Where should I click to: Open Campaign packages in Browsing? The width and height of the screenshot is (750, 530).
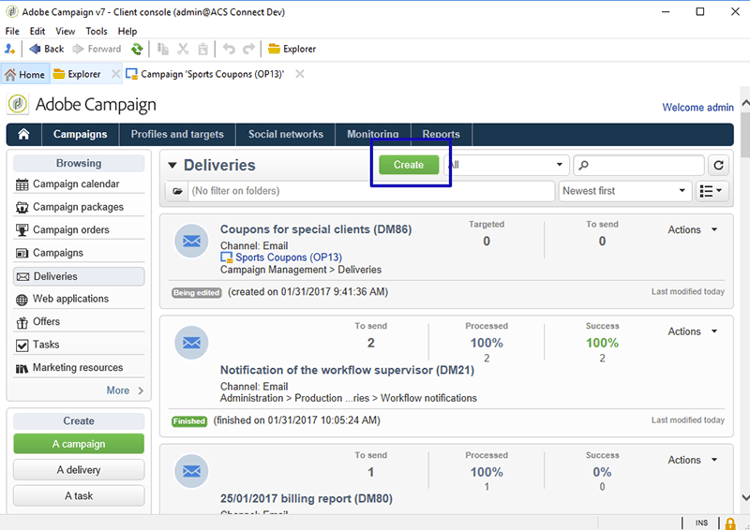click(79, 207)
